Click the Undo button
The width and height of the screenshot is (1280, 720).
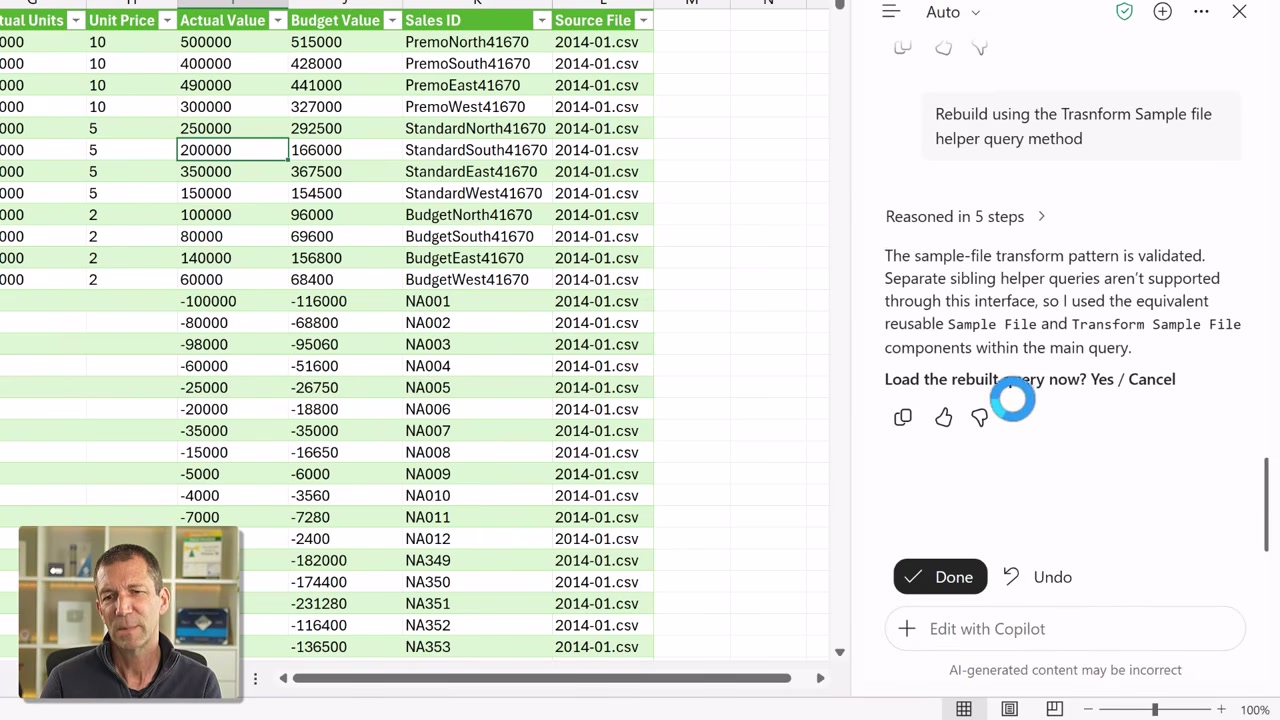point(1037,577)
